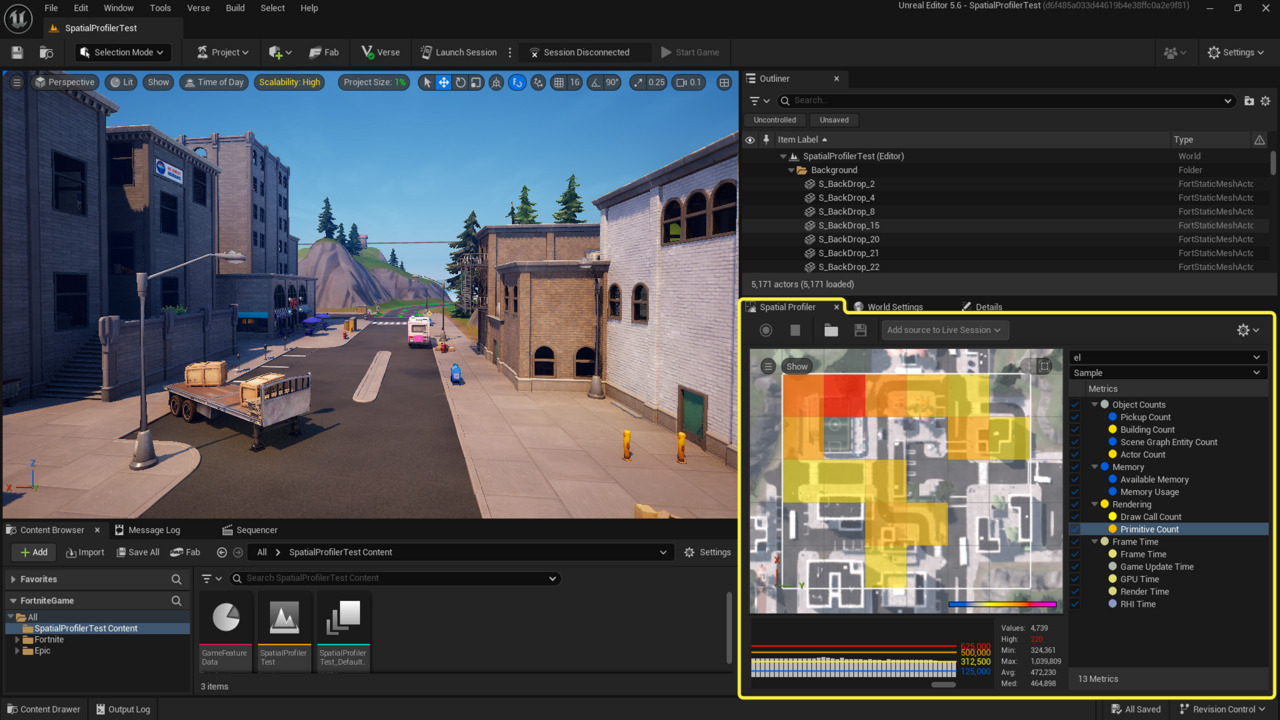The height and width of the screenshot is (720, 1280).
Task: Click the Add button in Content Browser
Action: coord(33,552)
